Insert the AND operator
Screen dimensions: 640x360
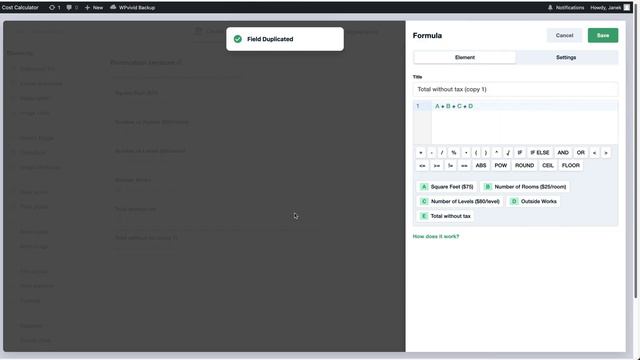(563, 153)
